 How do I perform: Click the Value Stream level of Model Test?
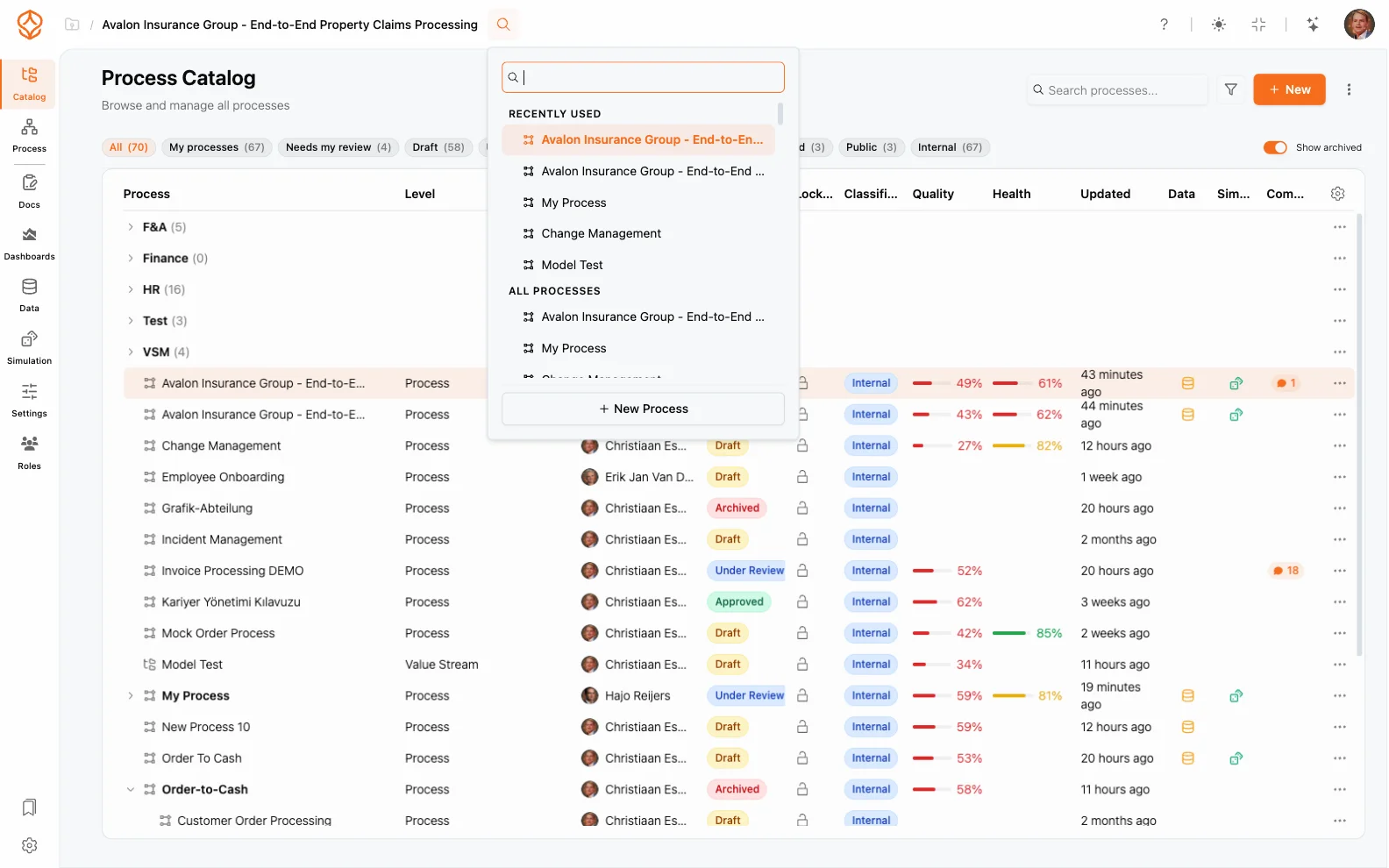[441, 665]
